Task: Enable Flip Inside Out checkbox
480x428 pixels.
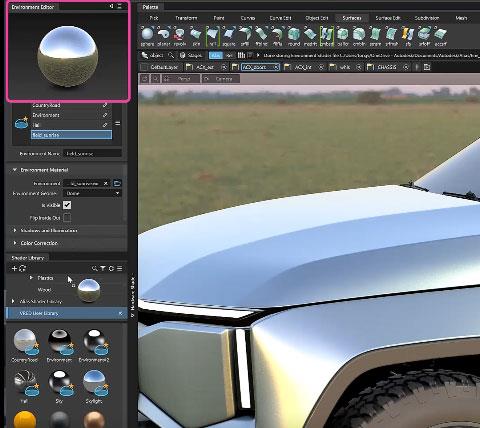Action: click(67, 218)
